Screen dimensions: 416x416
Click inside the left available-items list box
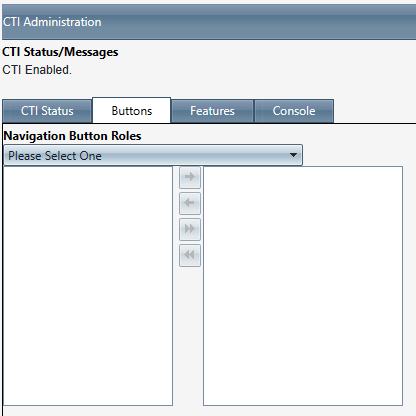(88, 286)
